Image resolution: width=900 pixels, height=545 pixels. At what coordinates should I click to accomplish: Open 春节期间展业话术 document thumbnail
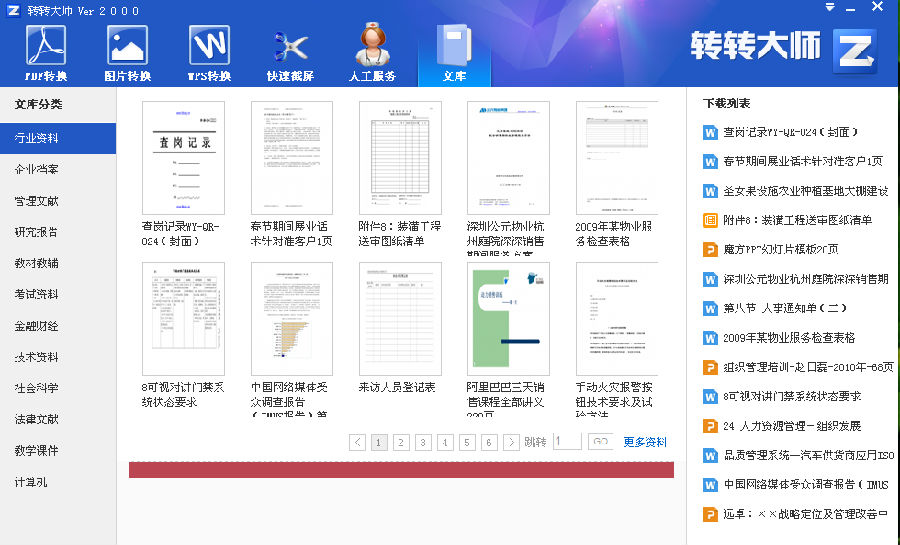pos(292,158)
